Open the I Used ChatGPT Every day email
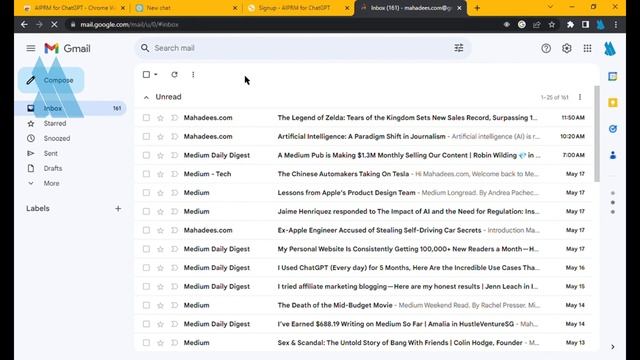Screen dimensions: 640x360 [363, 268]
